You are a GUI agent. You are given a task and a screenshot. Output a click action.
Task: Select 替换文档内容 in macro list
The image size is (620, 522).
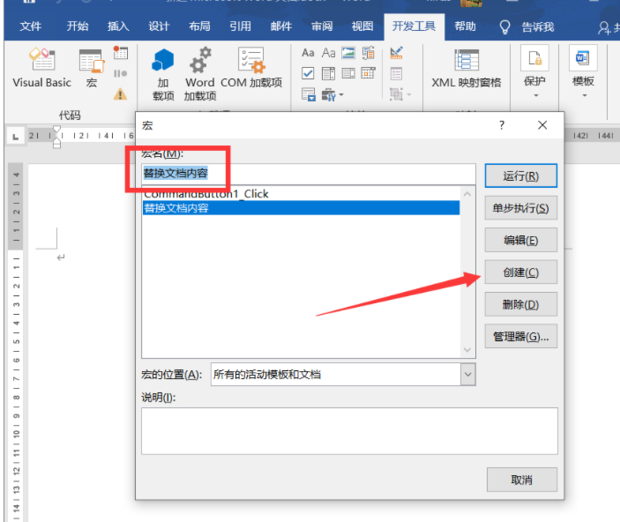pos(301,208)
